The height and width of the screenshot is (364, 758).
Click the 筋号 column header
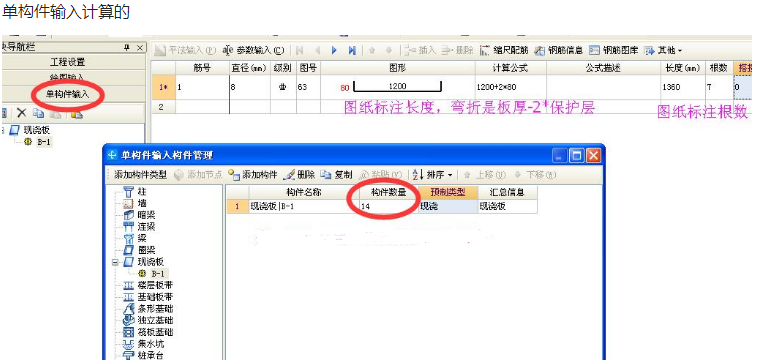202,68
